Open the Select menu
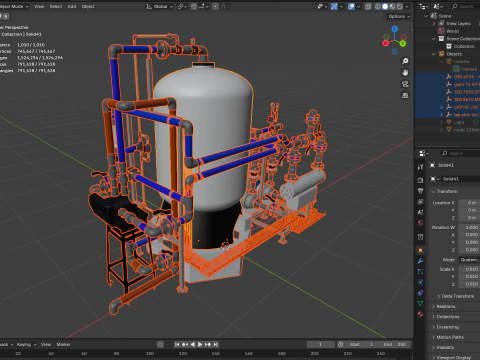The width and height of the screenshot is (480, 360). pyautogui.click(x=56, y=6)
